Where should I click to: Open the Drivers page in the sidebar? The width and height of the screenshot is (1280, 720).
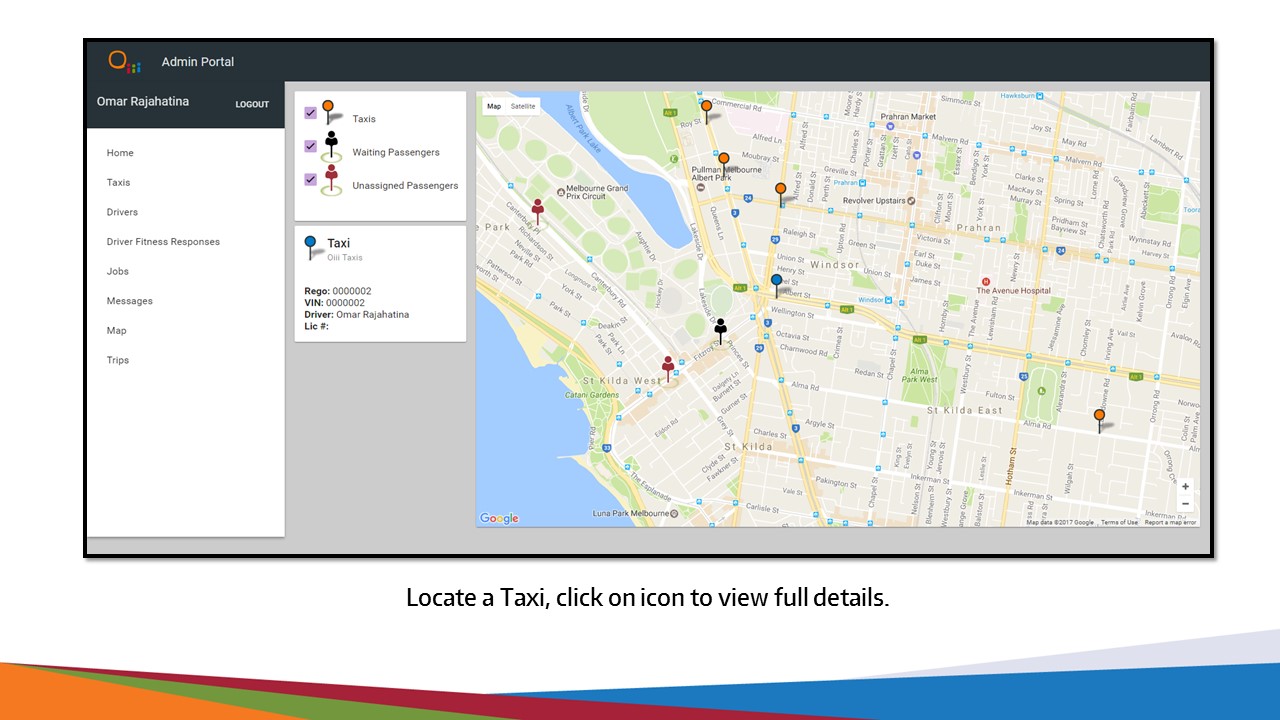tap(122, 212)
